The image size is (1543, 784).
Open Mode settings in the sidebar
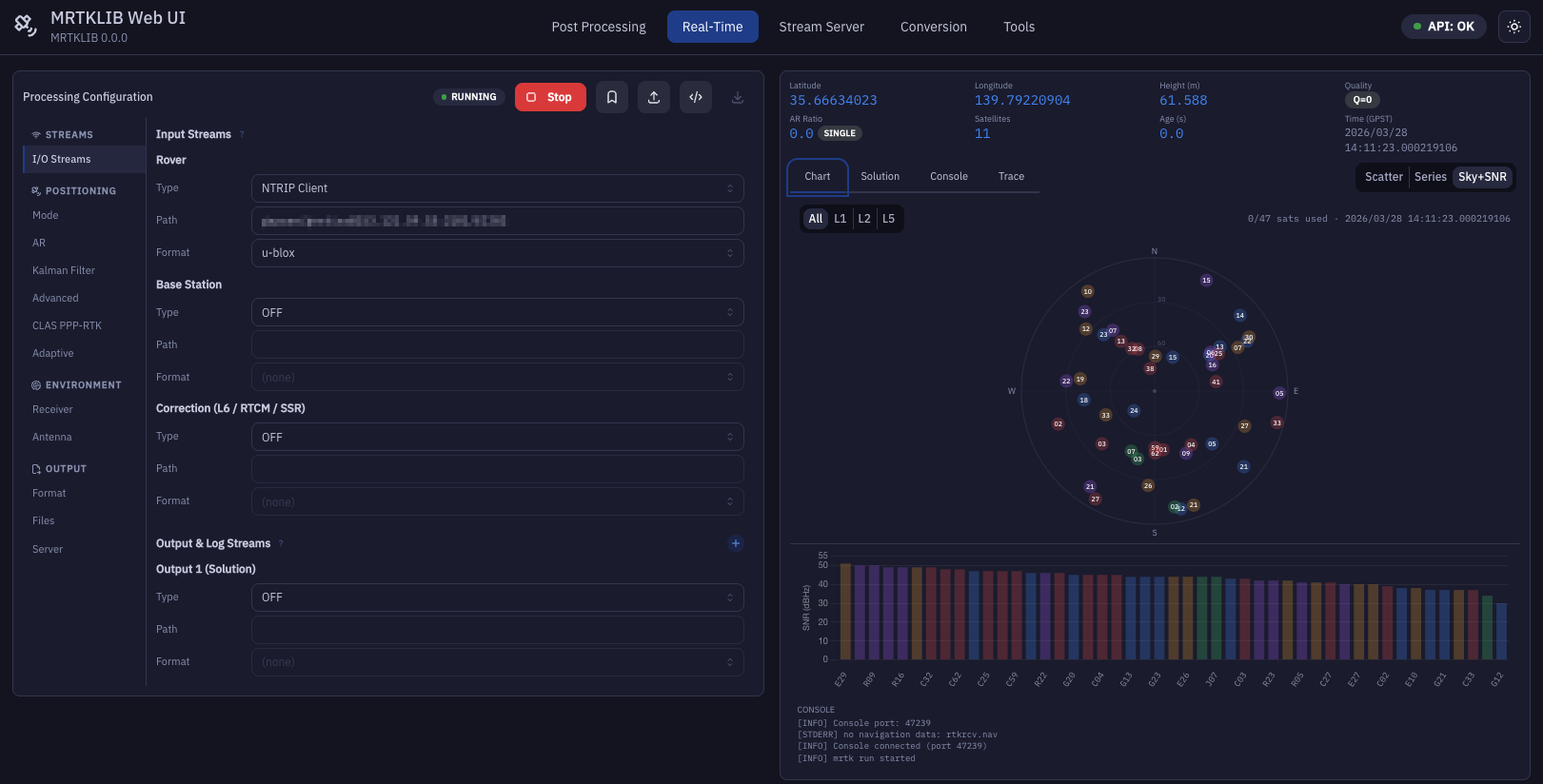(x=84, y=216)
